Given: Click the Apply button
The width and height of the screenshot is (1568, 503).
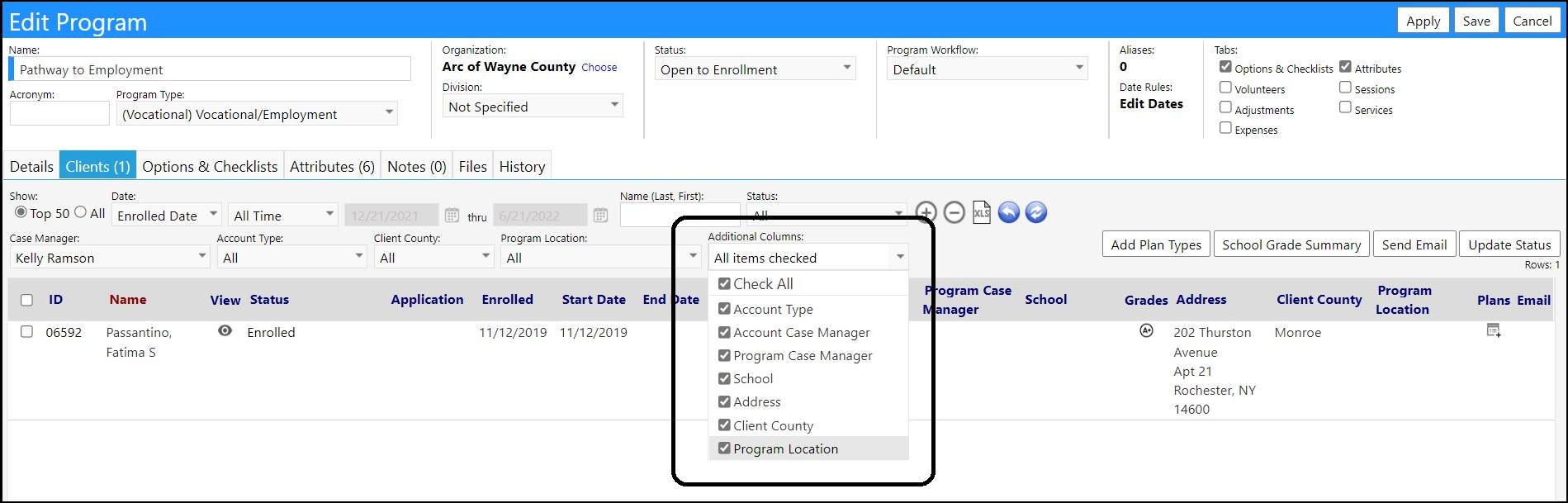Looking at the screenshot, I should click(1424, 21).
